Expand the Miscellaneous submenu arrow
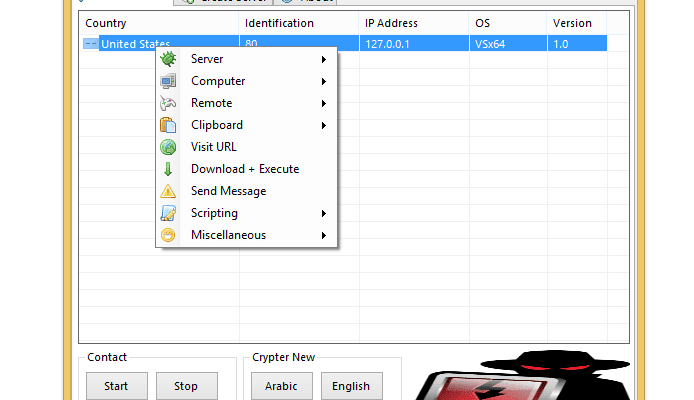Image resolution: width=694 pixels, height=400 pixels. 324,235
